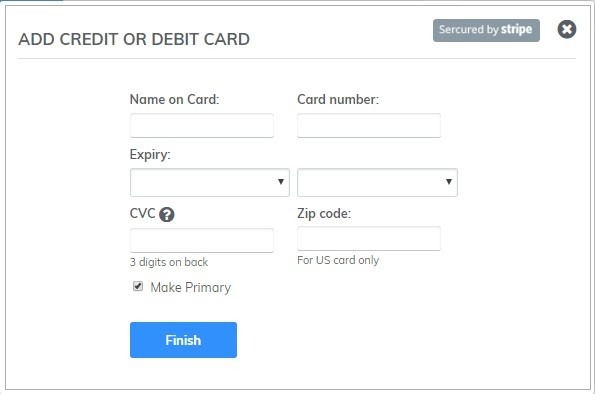Click the CVC help question mark icon

167,215
